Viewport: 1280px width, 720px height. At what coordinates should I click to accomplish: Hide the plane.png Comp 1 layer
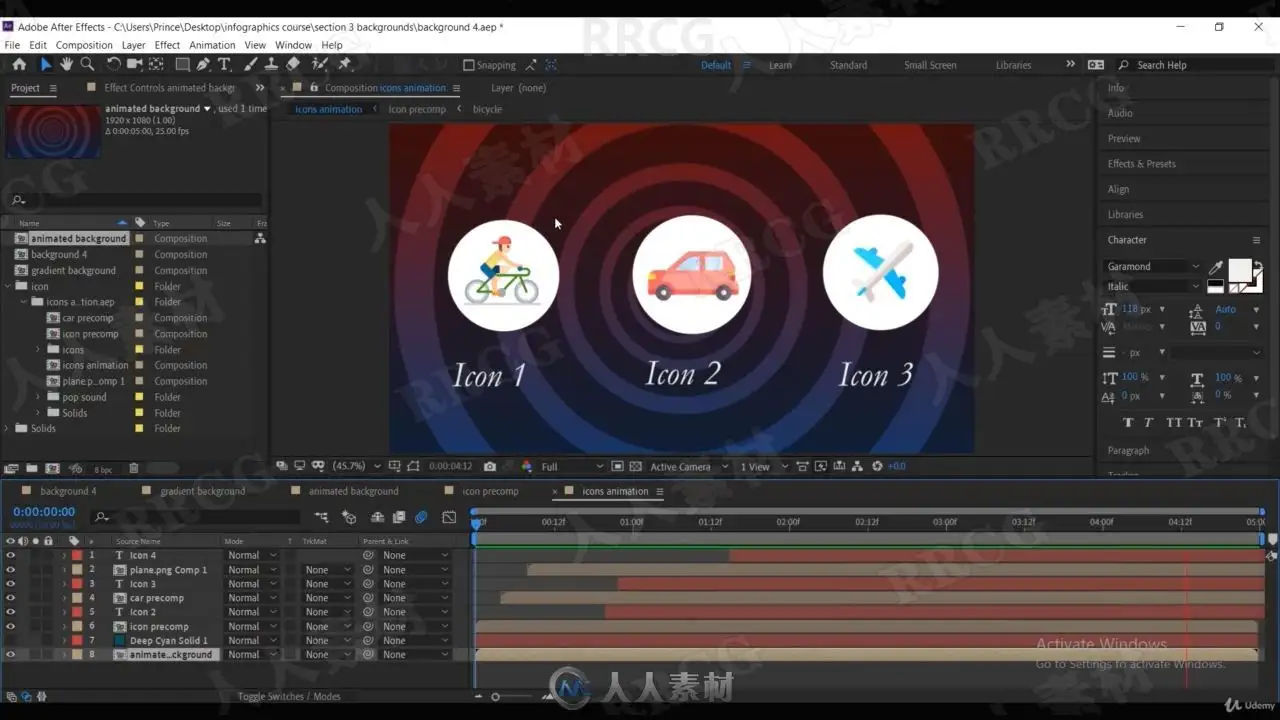pyautogui.click(x=11, y=570)
